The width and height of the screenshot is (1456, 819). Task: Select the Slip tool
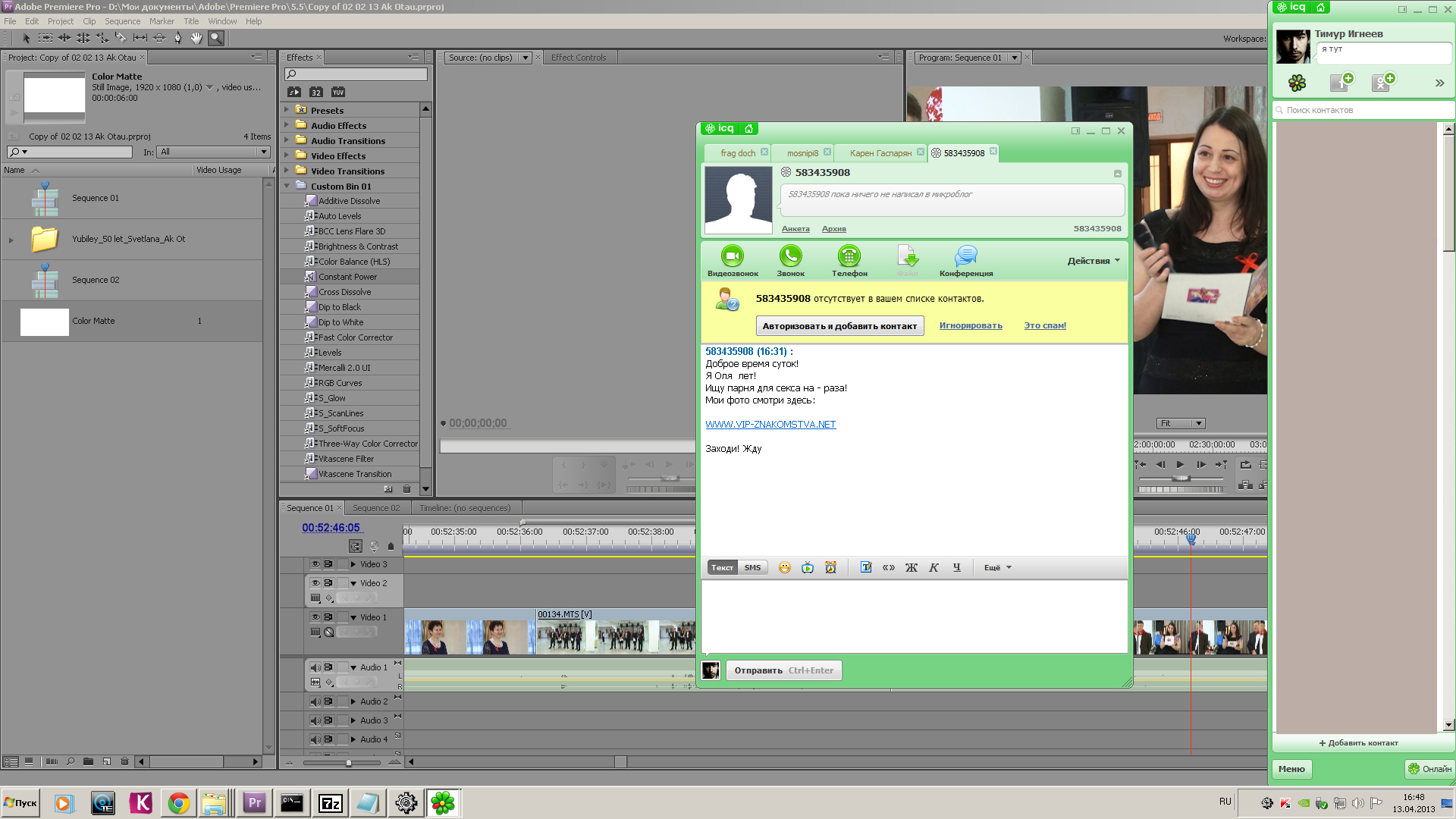click(x=140, y=38)
